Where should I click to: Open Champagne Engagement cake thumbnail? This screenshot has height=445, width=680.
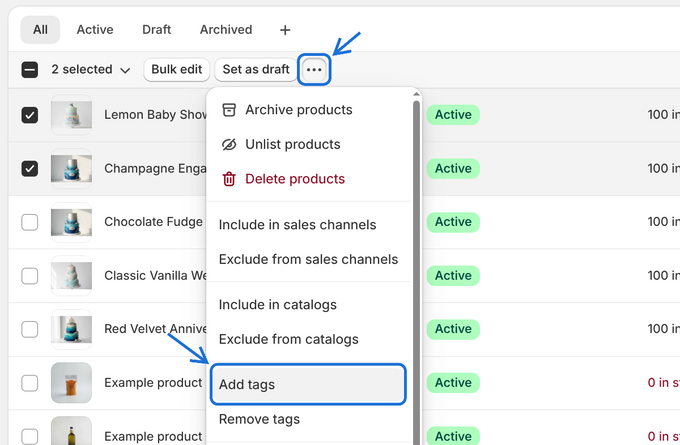point(71,168)
